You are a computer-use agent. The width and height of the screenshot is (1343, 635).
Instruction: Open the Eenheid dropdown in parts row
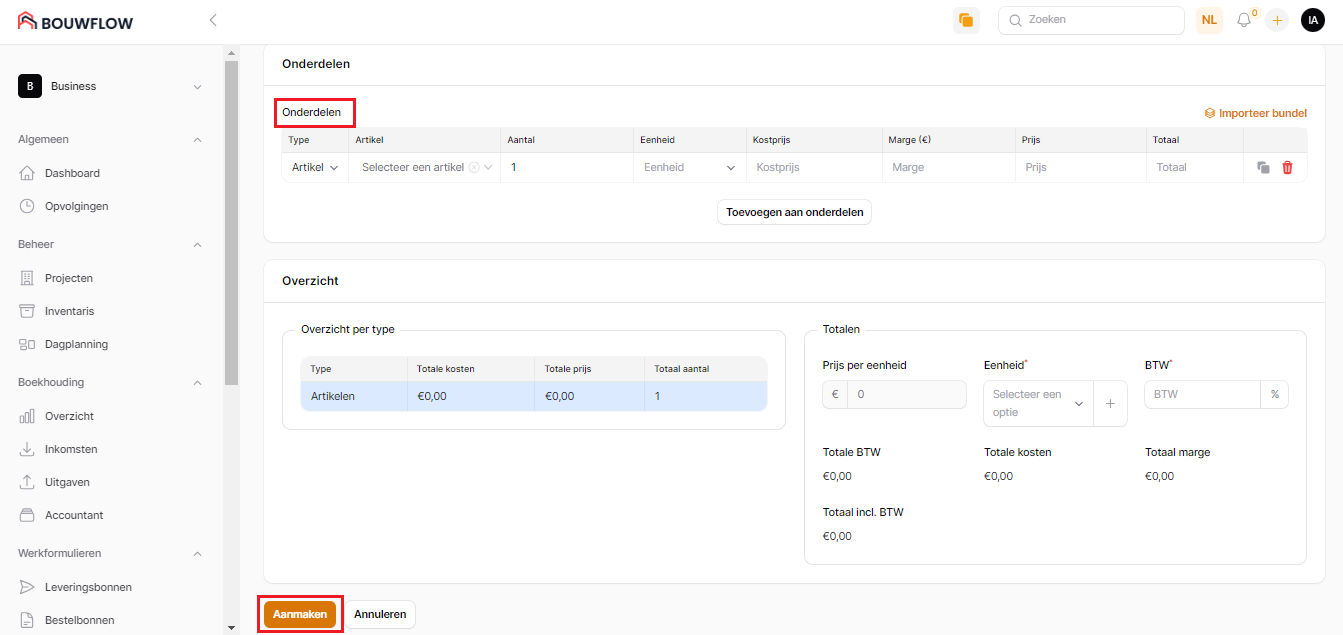click(x=689, y=168)
